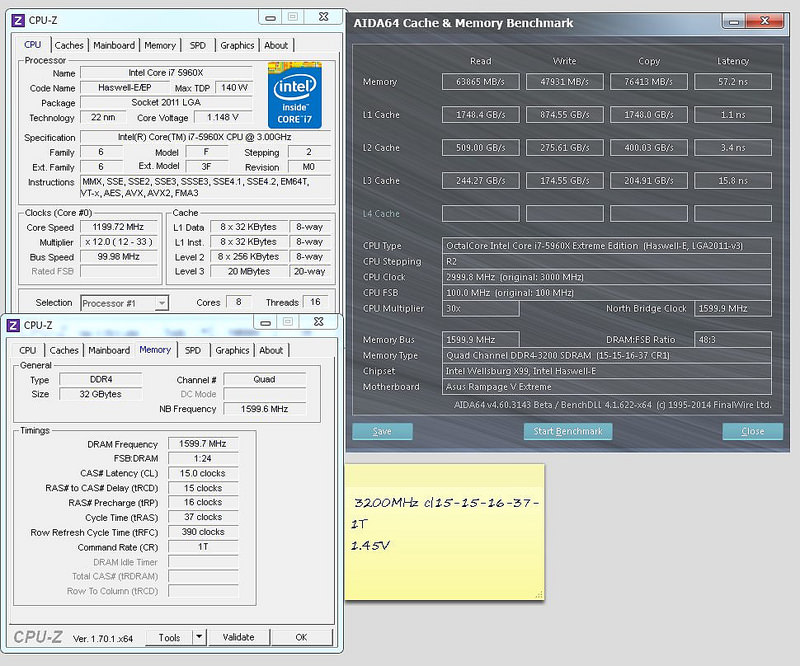800x666 pixels.
Task: Save the AIDA64 benchmark results
Action: (x=382, y=431)
